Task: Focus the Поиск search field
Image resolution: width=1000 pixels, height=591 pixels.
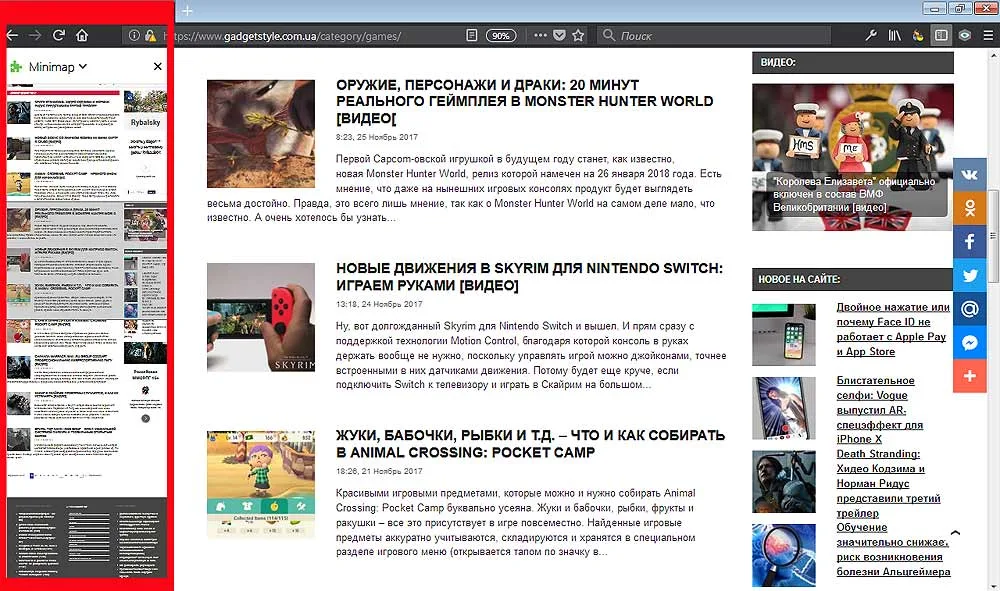Action: (x=714, y=36)
